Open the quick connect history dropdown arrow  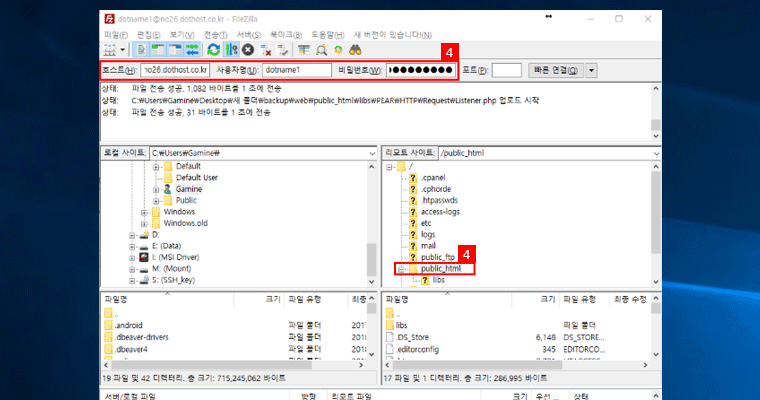591,70
